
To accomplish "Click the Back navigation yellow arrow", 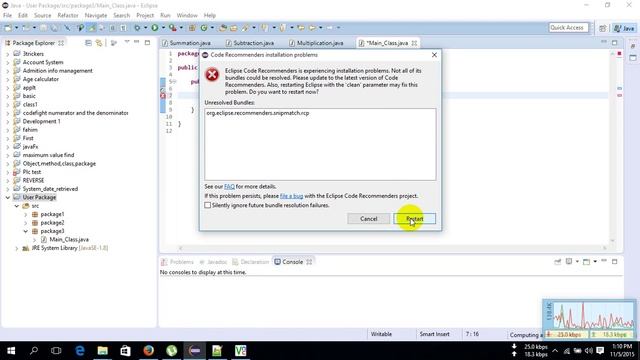I will point(301,28).
